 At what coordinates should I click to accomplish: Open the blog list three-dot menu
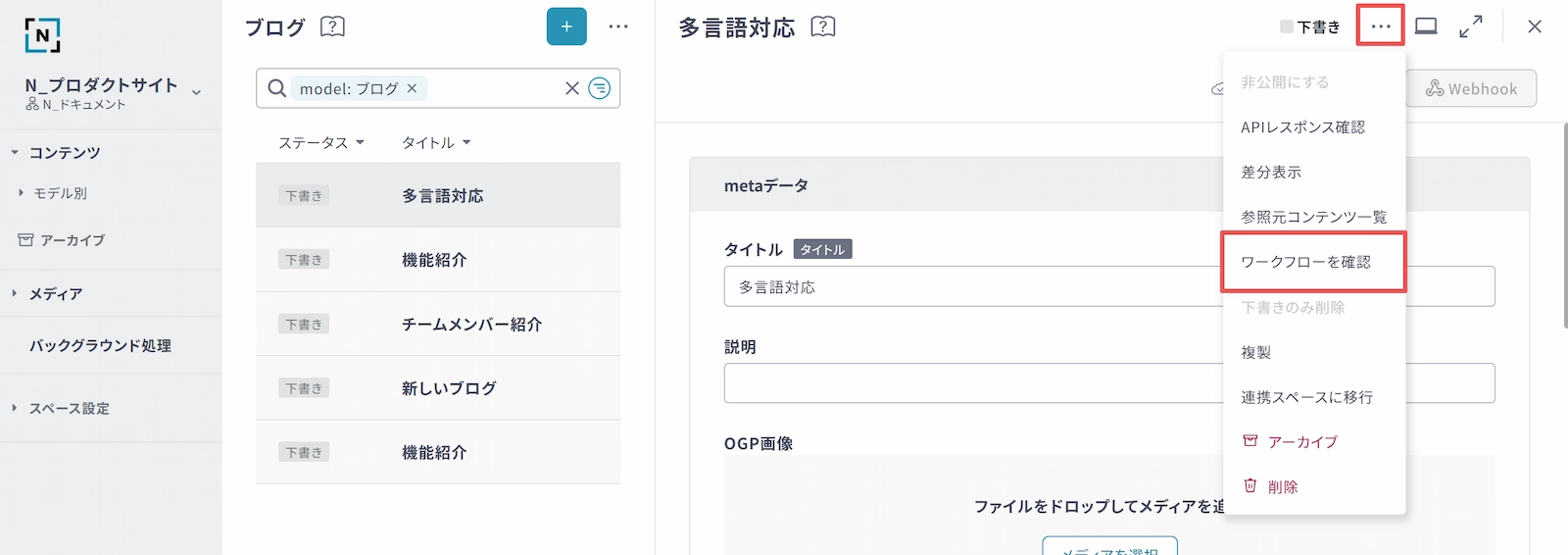click(618, 26)
